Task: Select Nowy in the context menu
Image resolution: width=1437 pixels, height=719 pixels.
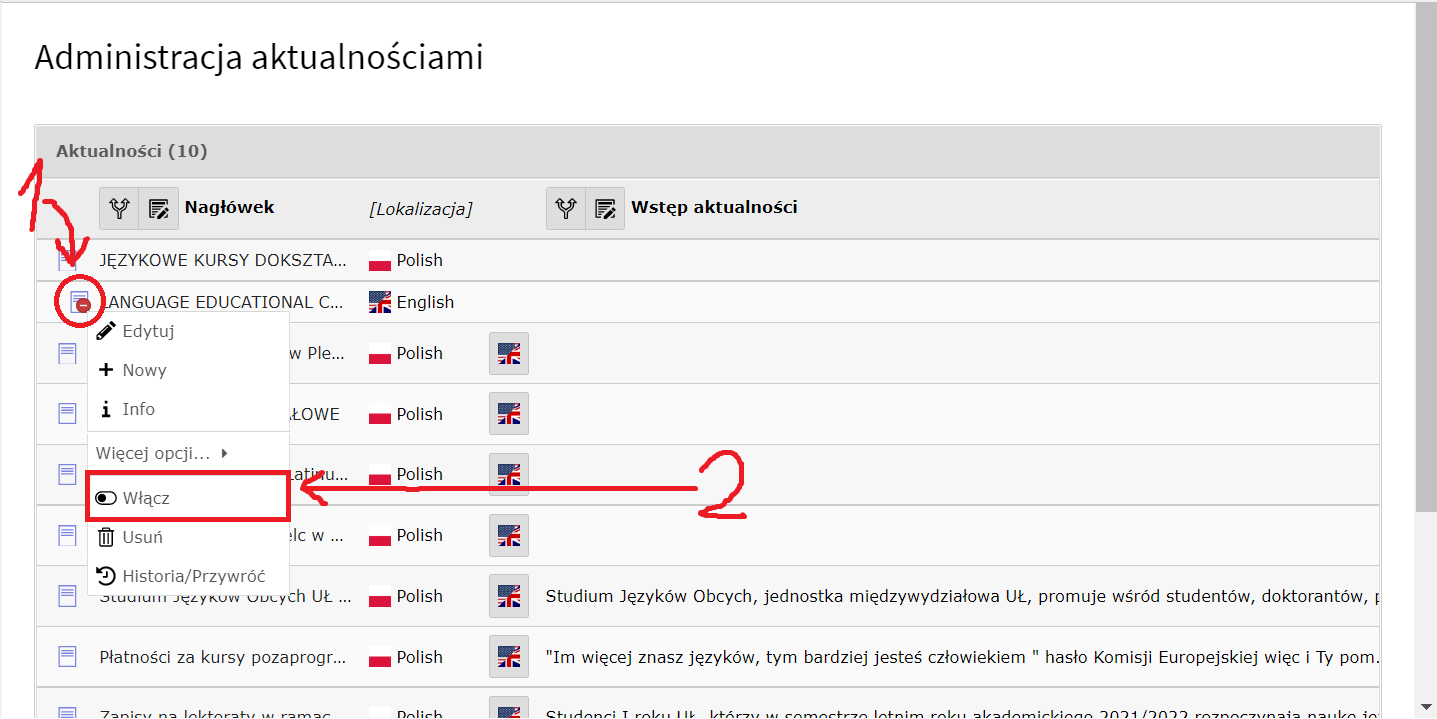Action: pyautogui.click(x=144, y=370)
